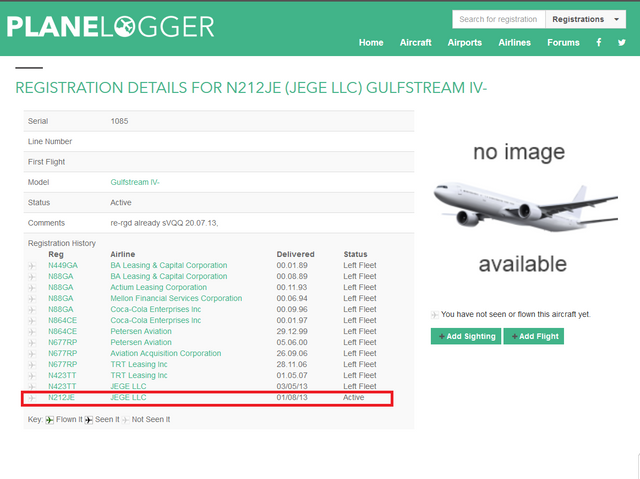Screen dimensions: 640x479
Task: Click plane status icon beside N449GA
Action: 32,266
